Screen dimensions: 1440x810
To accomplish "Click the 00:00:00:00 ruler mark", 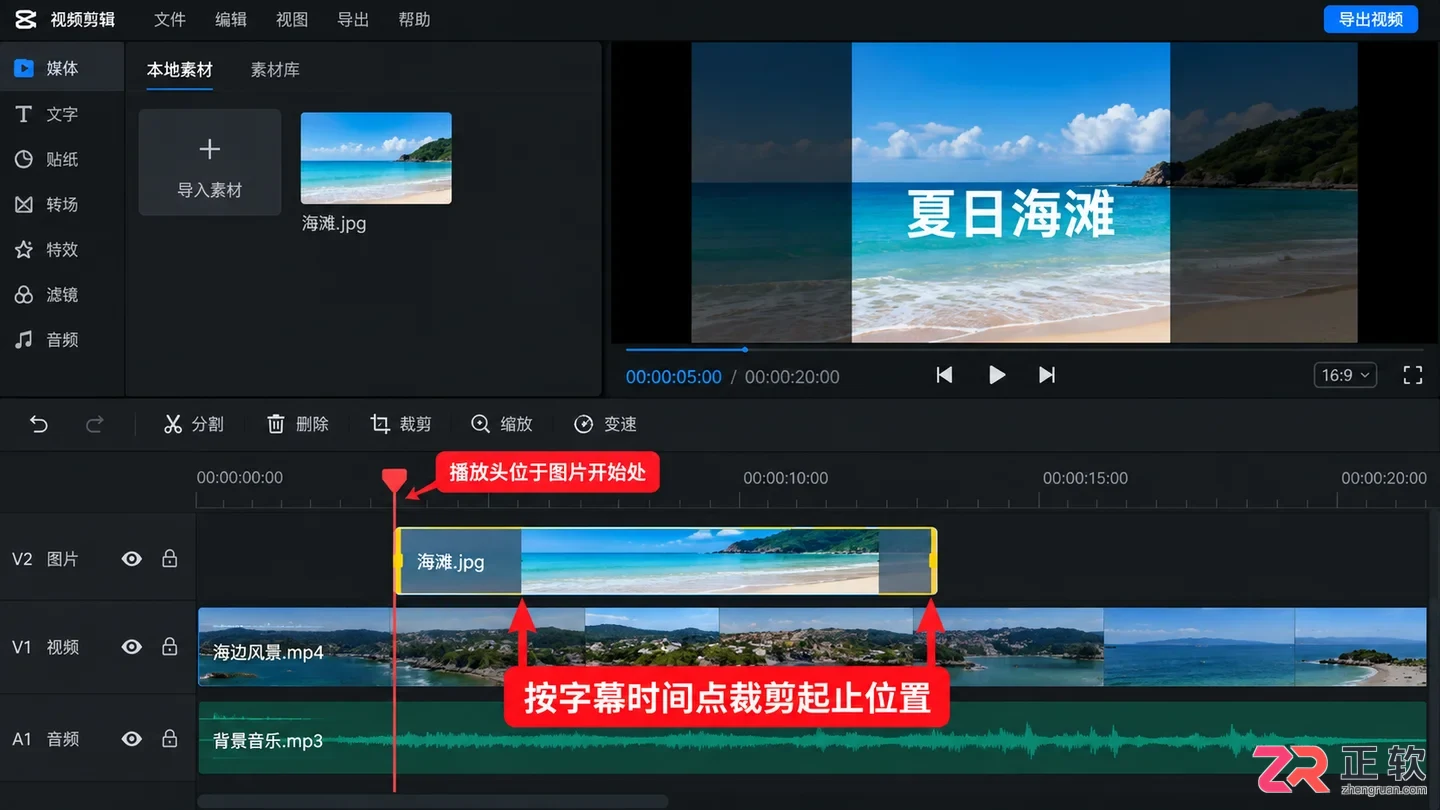I will (x=240, y=478).
